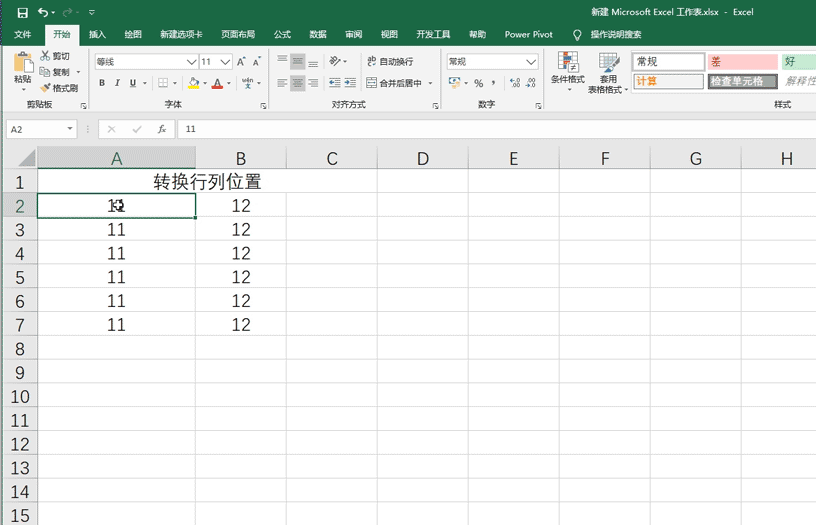This screenshot has height=525, width=816.
Task: Toggle bottom vertical alignment
Action: pos(313,61)
